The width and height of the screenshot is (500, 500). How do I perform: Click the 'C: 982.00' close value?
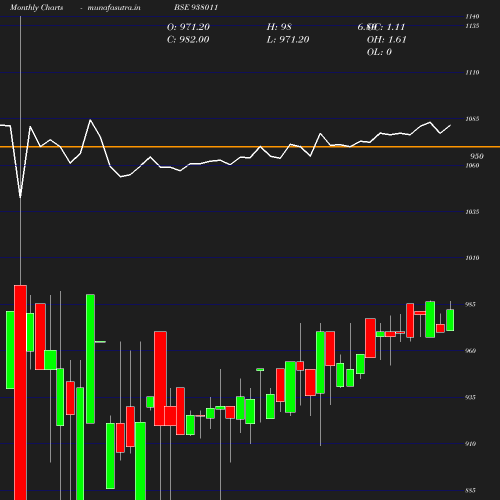pyautogui.click(x=188, y=40)
